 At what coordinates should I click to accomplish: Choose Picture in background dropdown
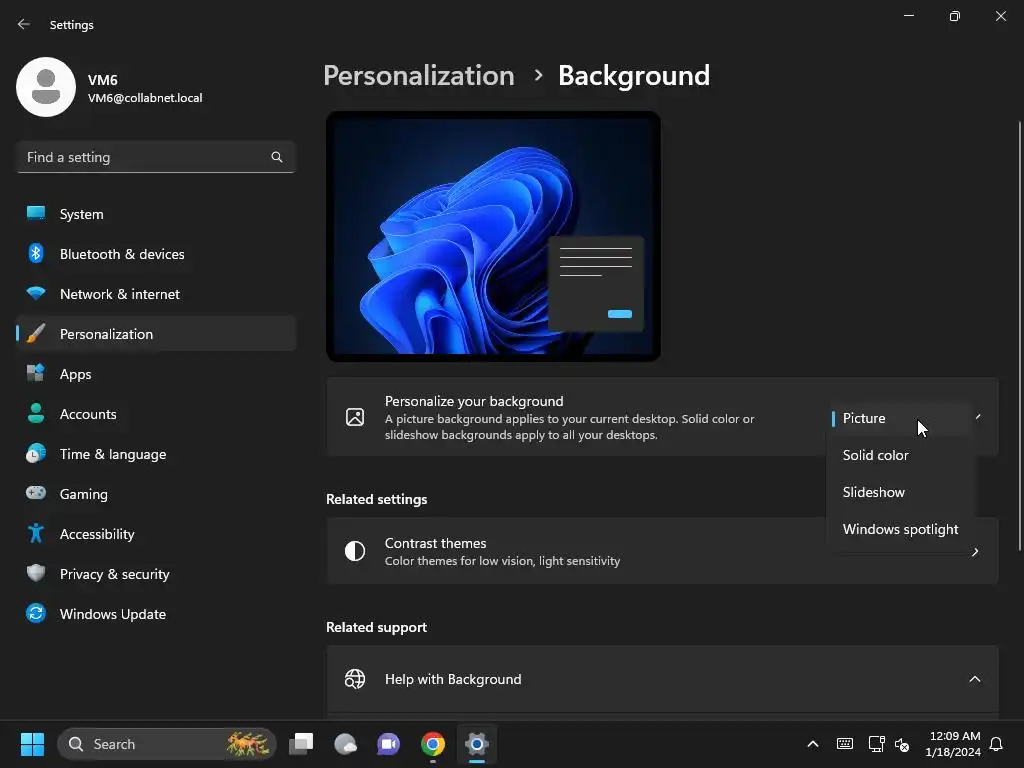900,418
